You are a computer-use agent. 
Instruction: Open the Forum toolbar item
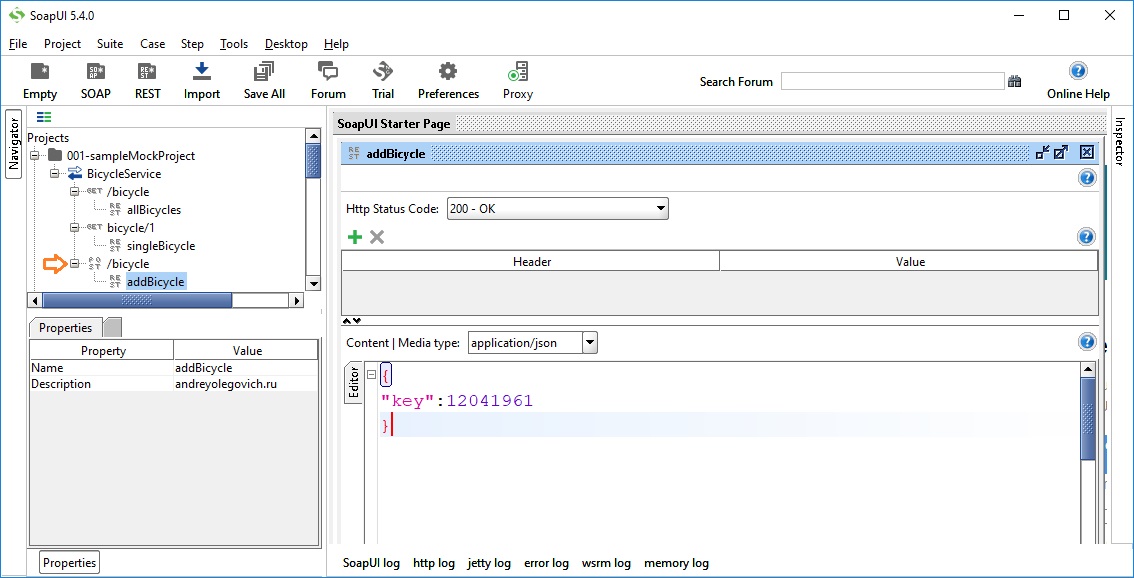coord(328,81)
